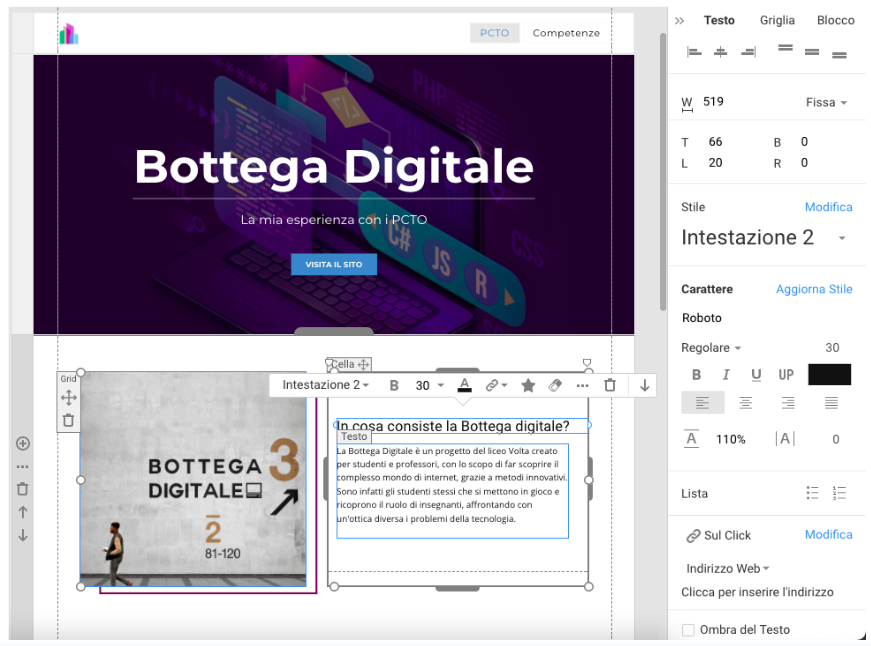Open the Intestazione 2 style dropdown in panel

(842, 238)
